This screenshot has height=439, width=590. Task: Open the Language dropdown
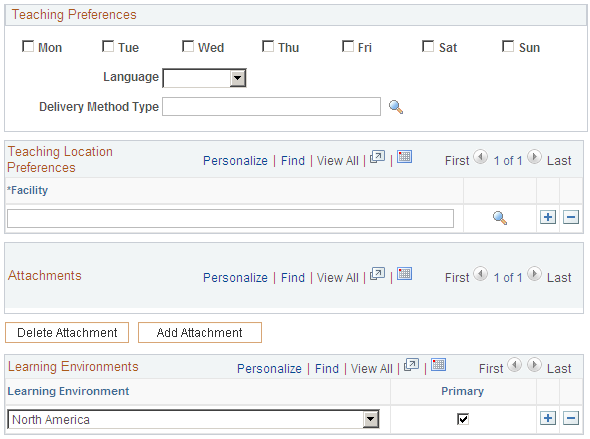click(237, 78)
